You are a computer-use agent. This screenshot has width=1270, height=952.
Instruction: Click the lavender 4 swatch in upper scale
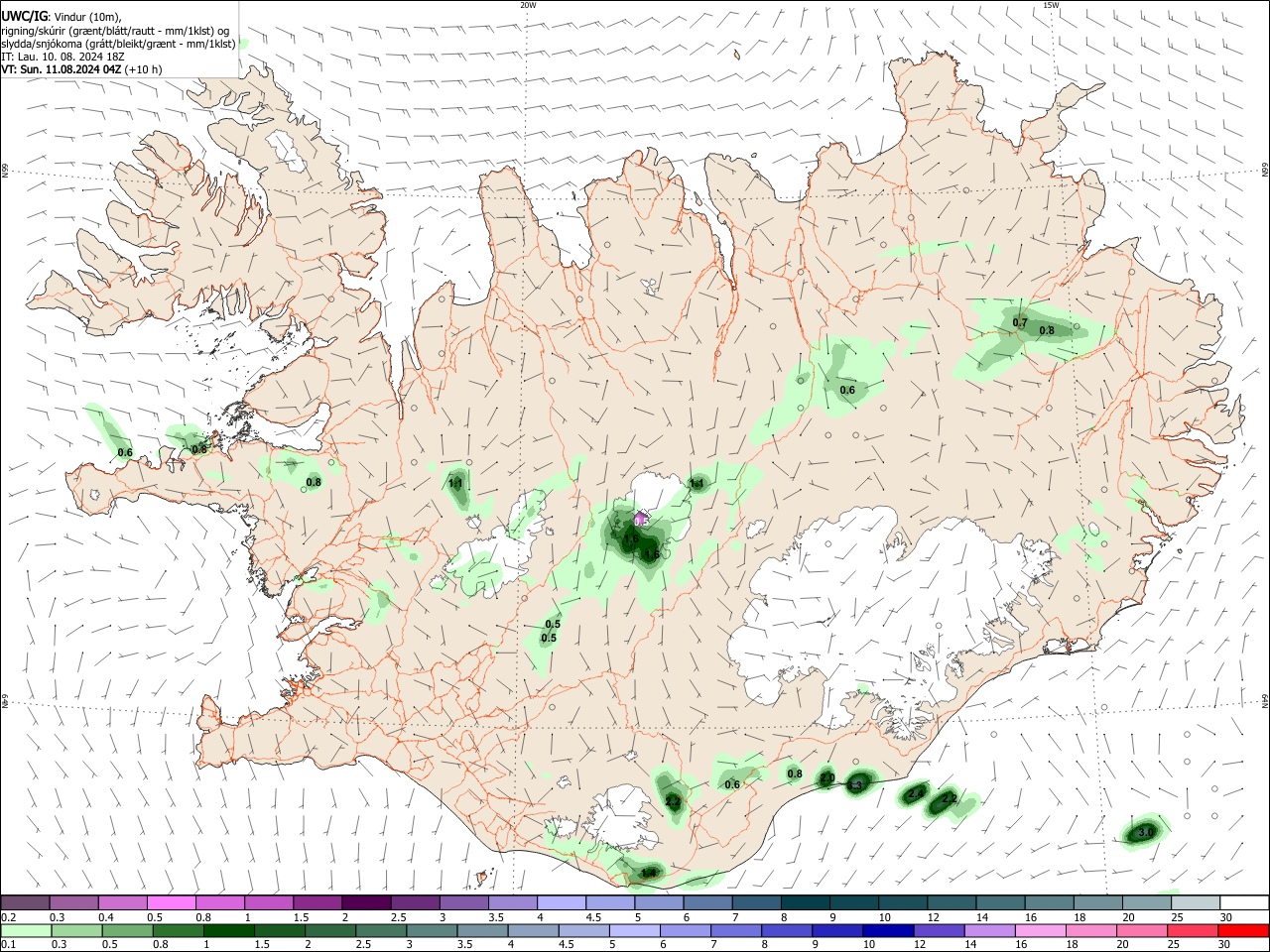coord(563,902)
